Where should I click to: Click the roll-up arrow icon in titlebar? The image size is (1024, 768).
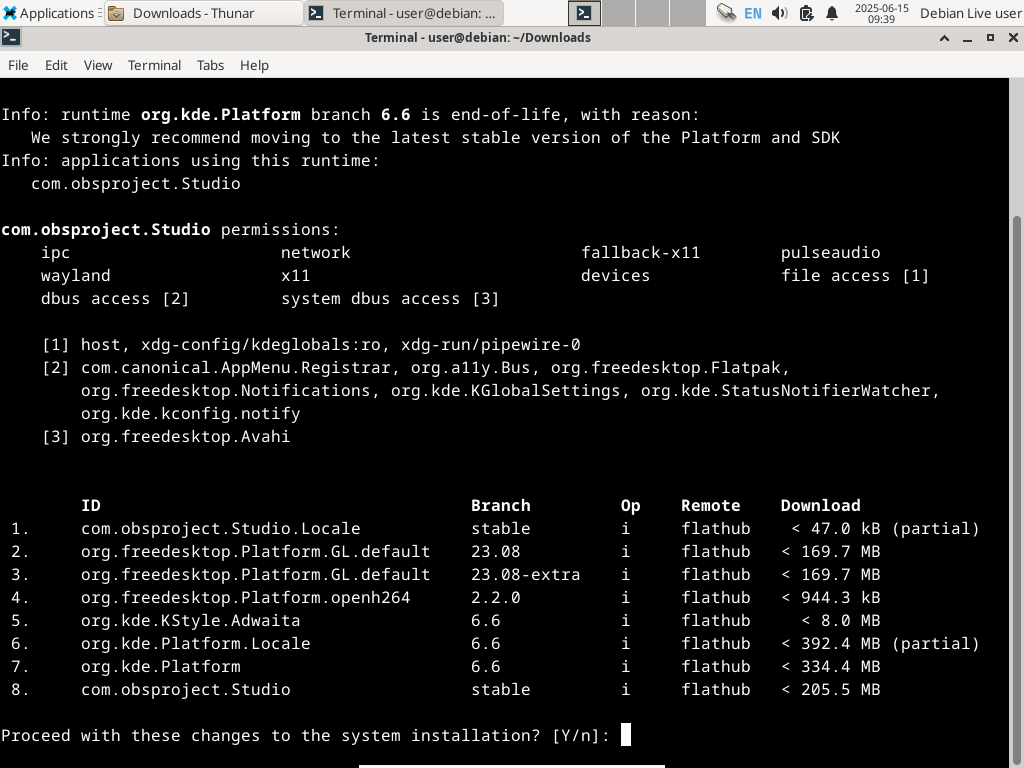coord(944,38)
